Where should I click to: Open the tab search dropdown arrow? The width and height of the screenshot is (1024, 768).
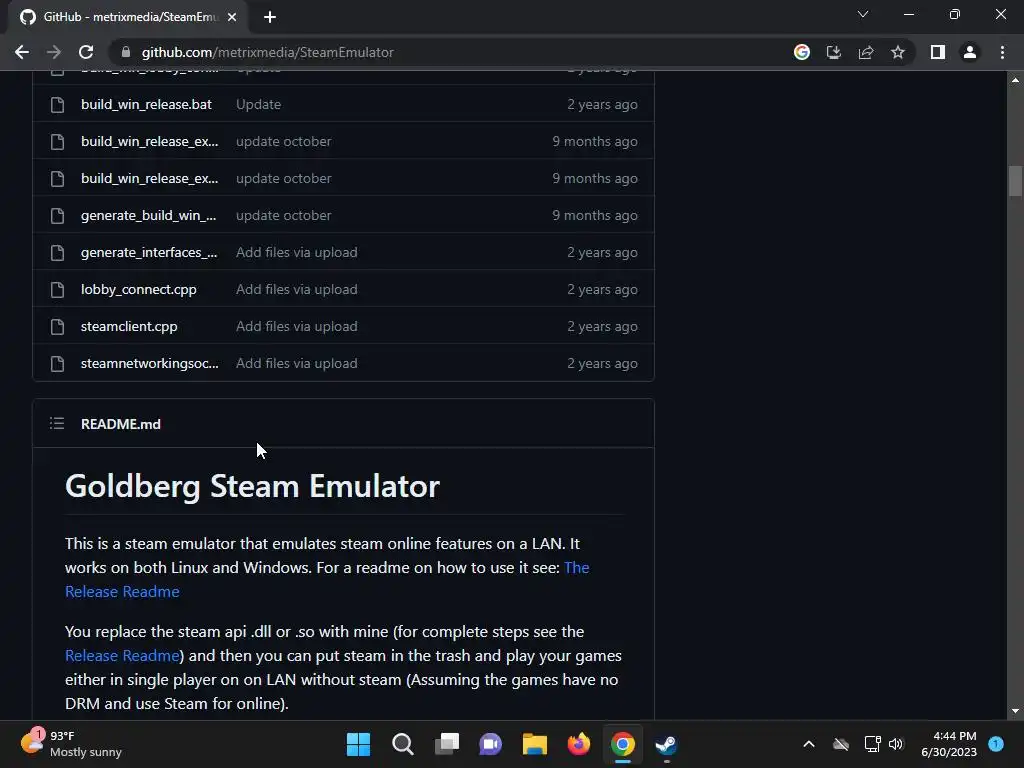[863, 14]
